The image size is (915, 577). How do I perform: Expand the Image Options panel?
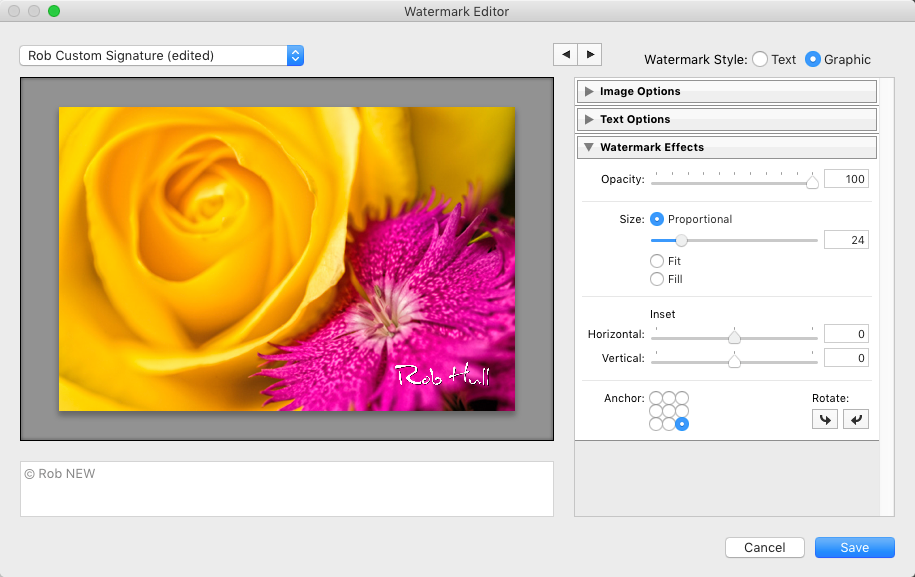tap(727, 91)
